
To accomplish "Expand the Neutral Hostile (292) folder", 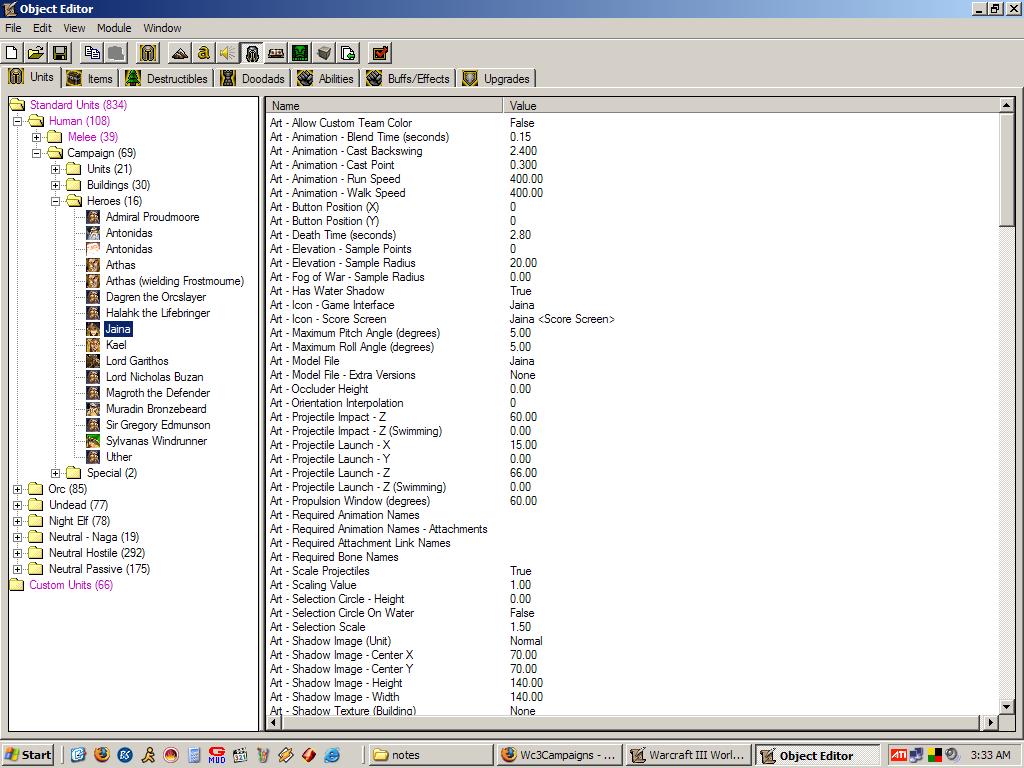I will [x=18, y=553].
